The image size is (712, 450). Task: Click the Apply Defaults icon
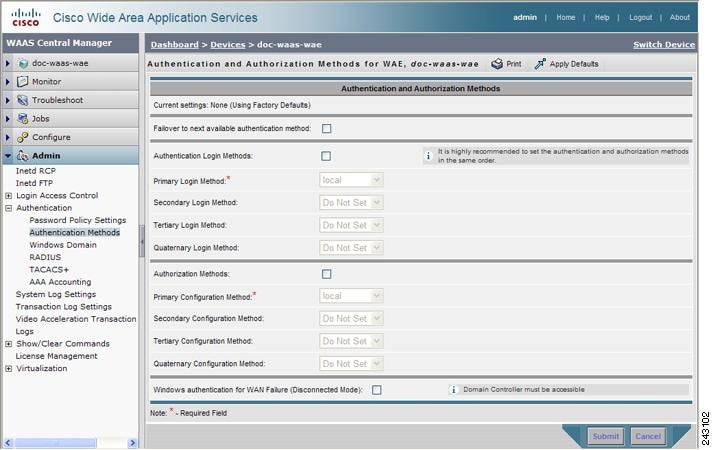540,64
